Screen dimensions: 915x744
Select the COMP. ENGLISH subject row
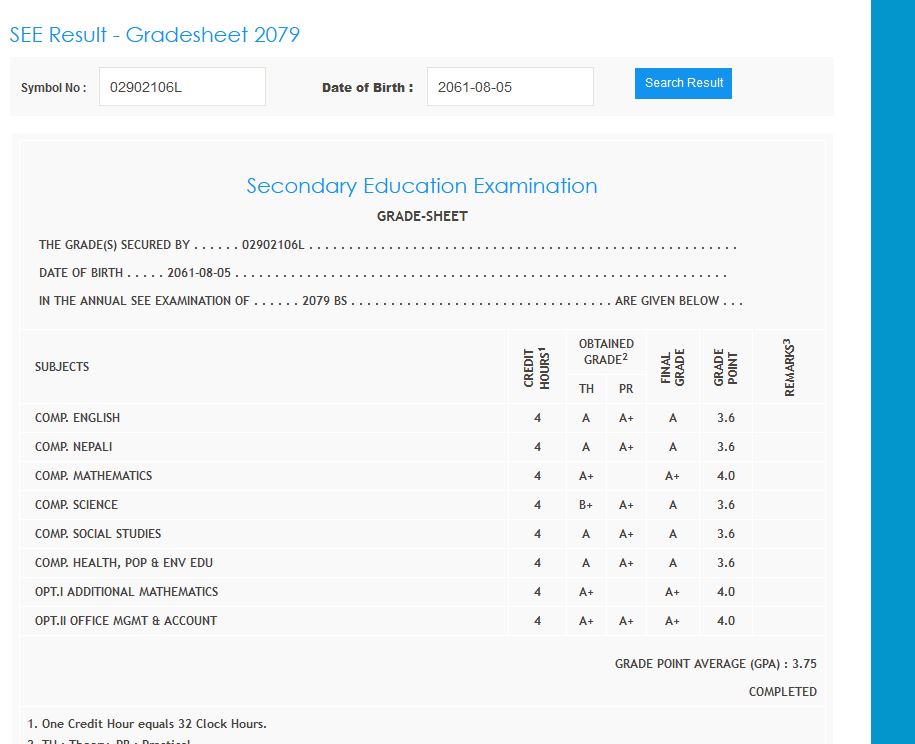click(x=78, y=418)
